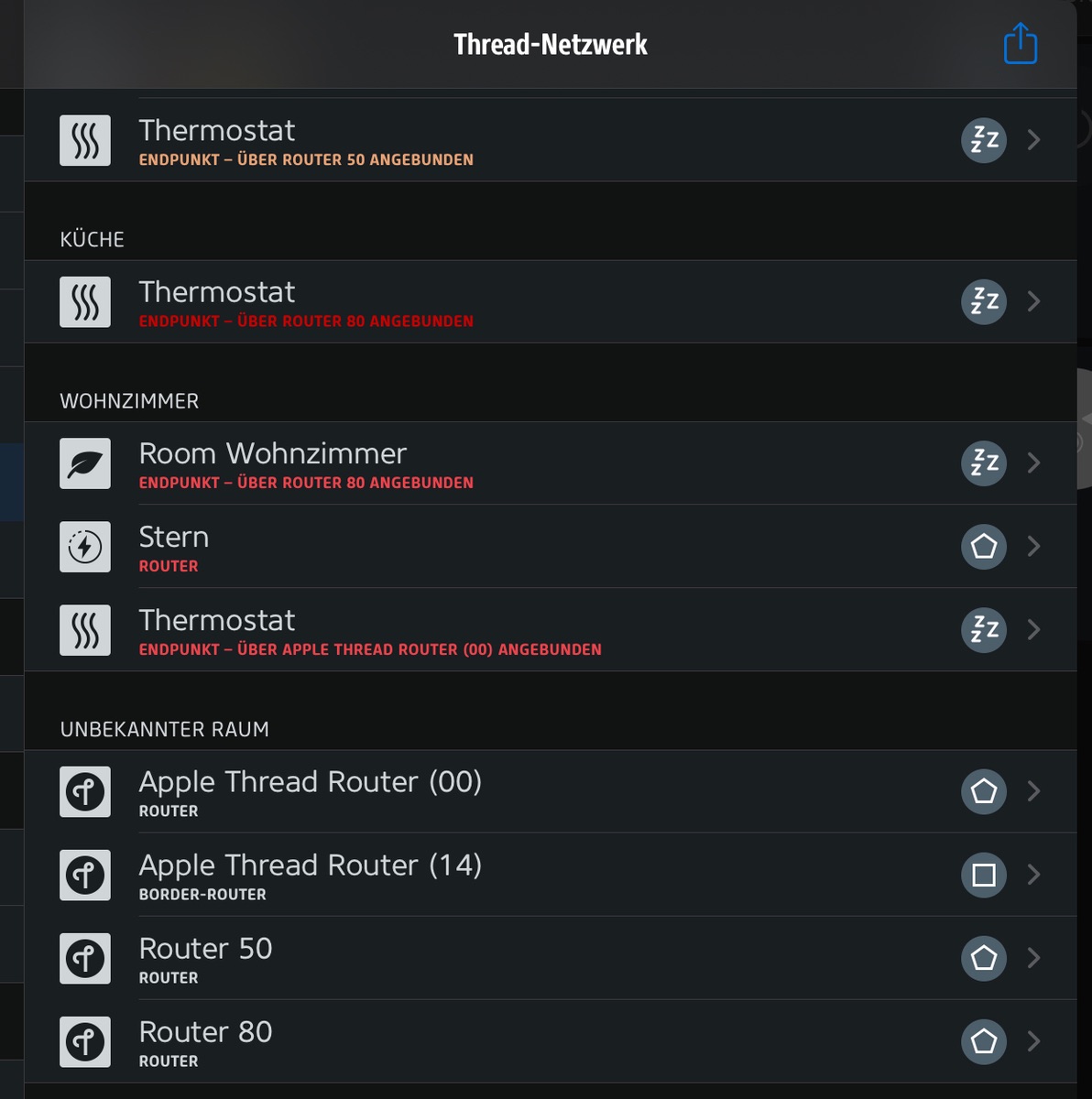This screenshot has height=1099, width=1092.
Task: Expand Room Wohnzimmer details chevron
Action: (1034, 463)
